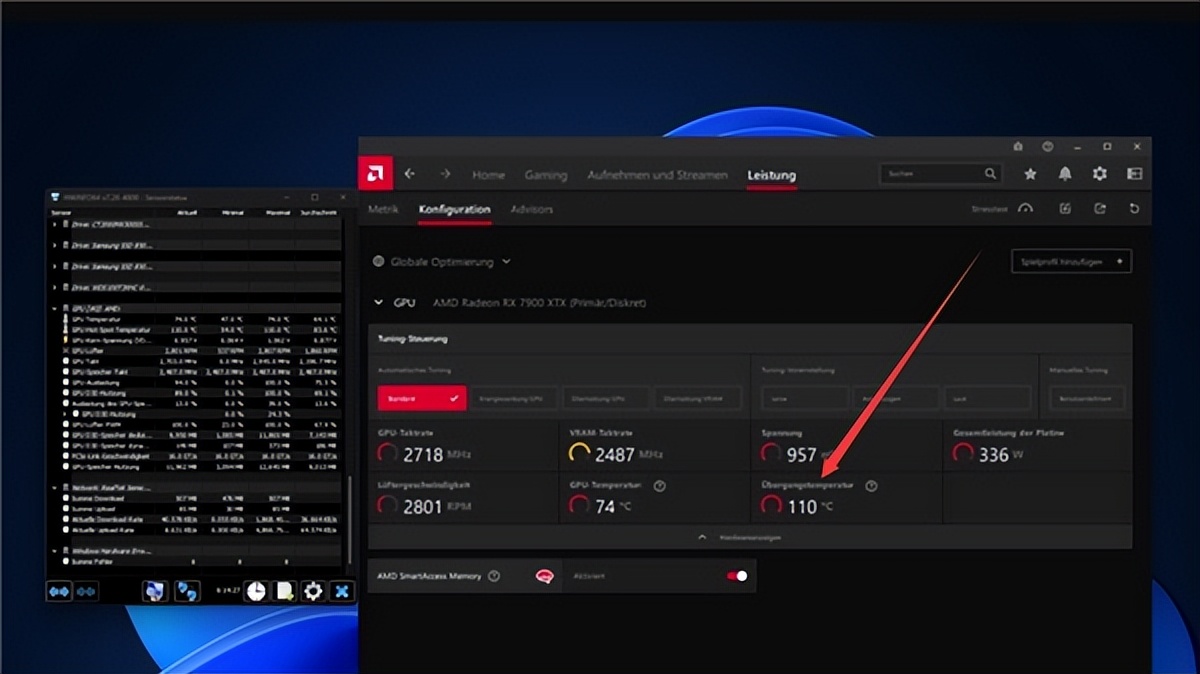1200x674 pixels.
Task: Click Spielprofil hinzufügen button
Action: click(x=1071, y=262)
